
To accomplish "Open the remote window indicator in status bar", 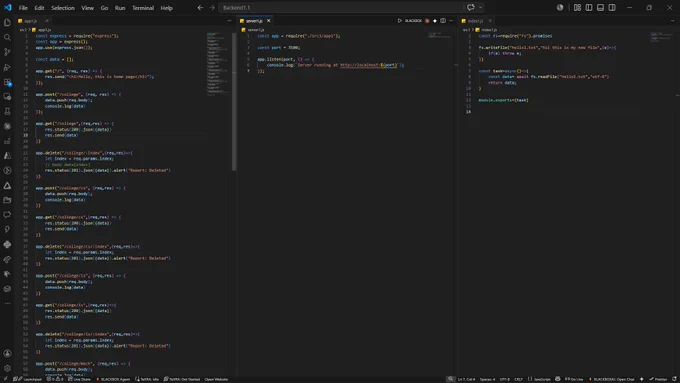I will pos(5,379).
